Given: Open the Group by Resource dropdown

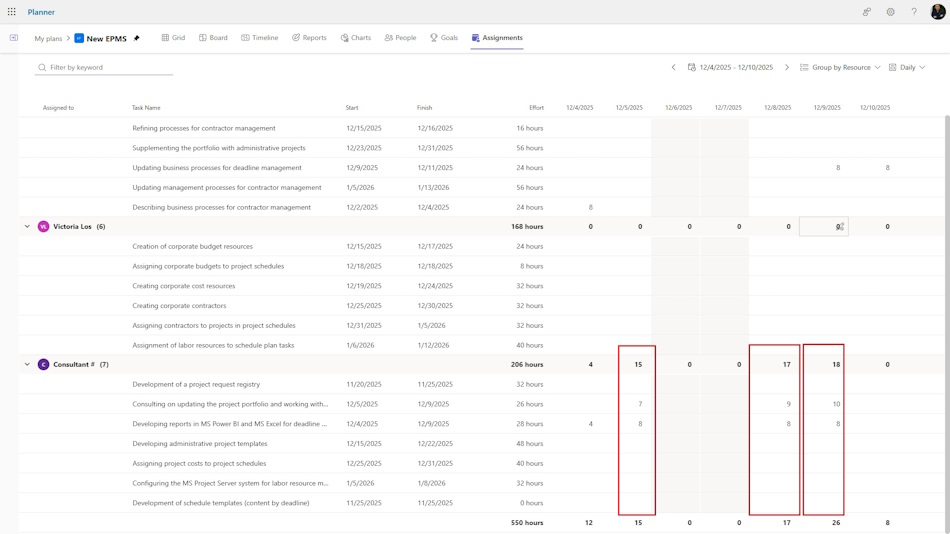Looking at the screenshot, I should pyautogui.click(x=840, y=67).
